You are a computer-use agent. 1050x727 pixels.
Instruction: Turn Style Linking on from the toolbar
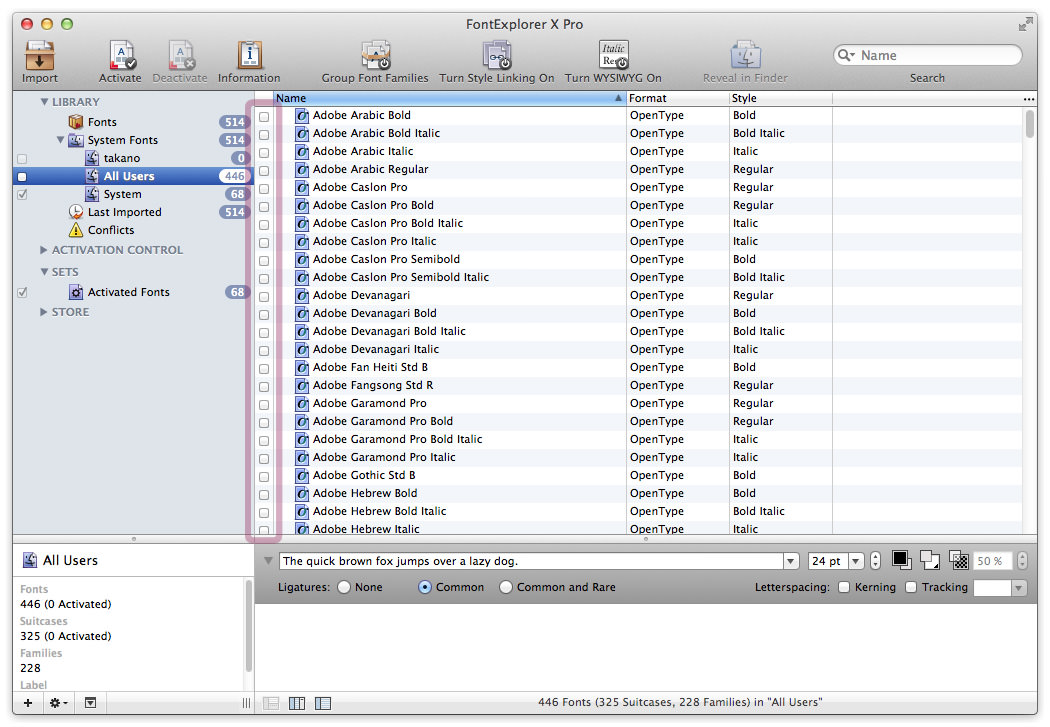click(x=497, y=56)
